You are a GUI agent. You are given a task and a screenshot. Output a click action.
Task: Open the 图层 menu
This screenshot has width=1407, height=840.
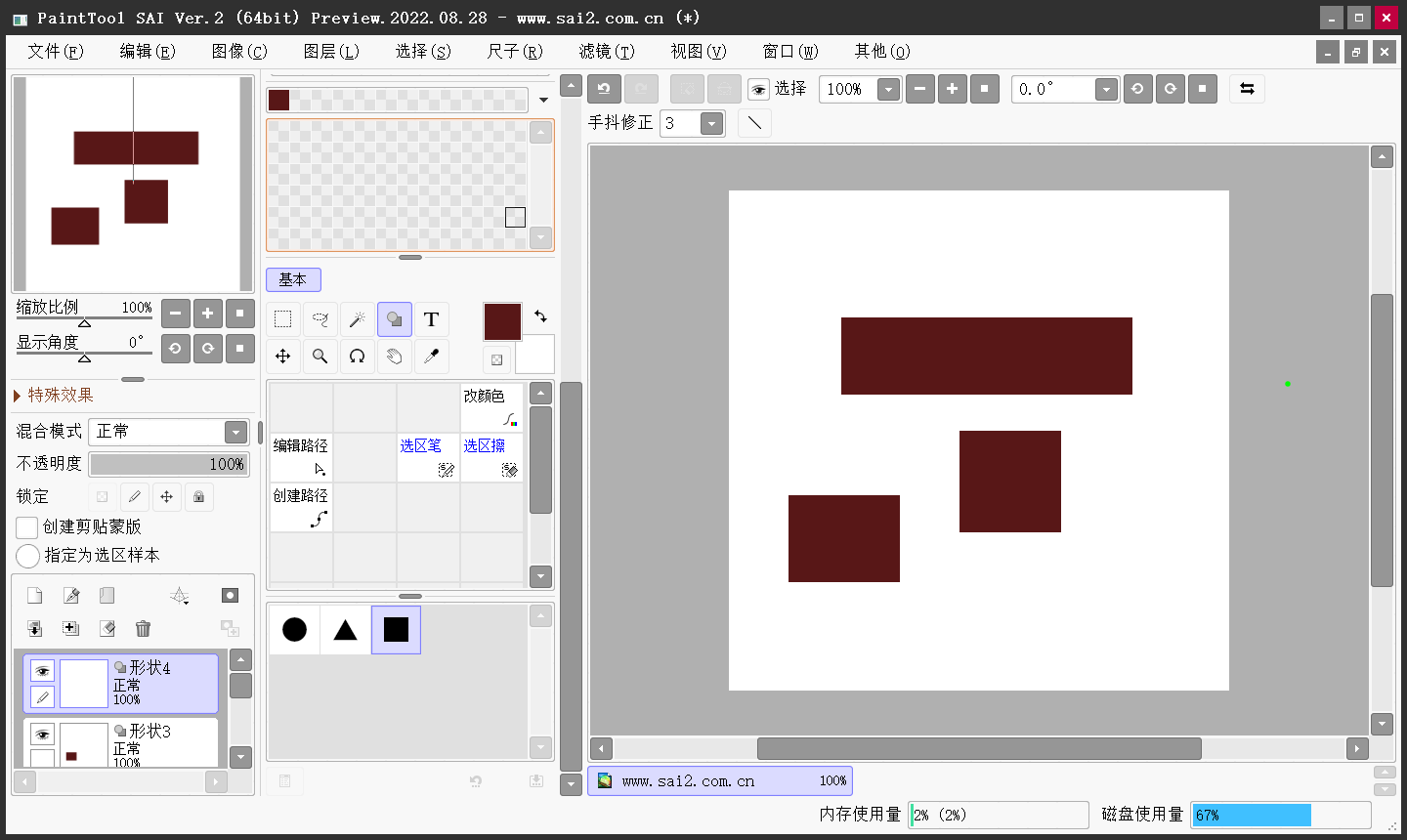click(331, 51)
